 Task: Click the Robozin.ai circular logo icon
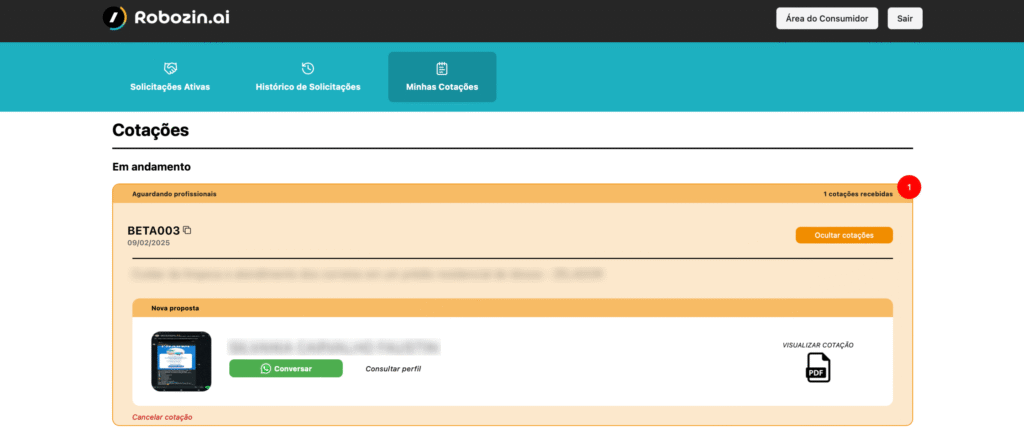click(116, 17)
